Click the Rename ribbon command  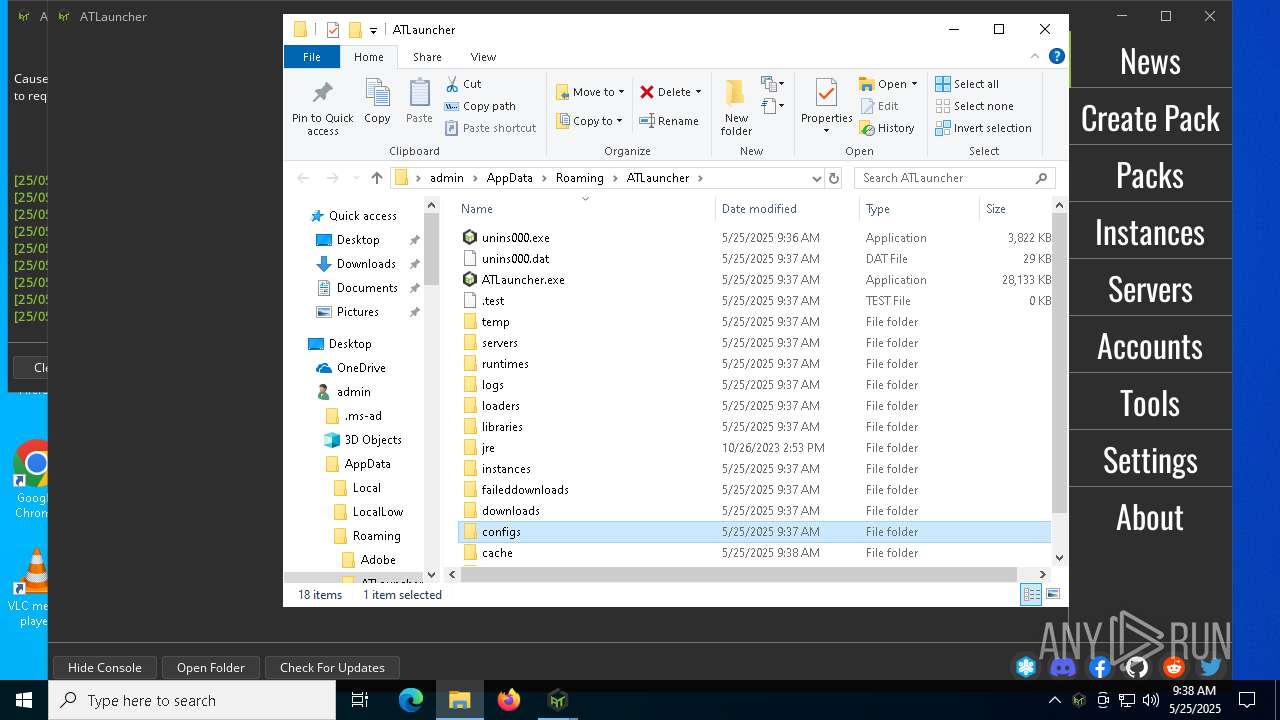[669, 121]
